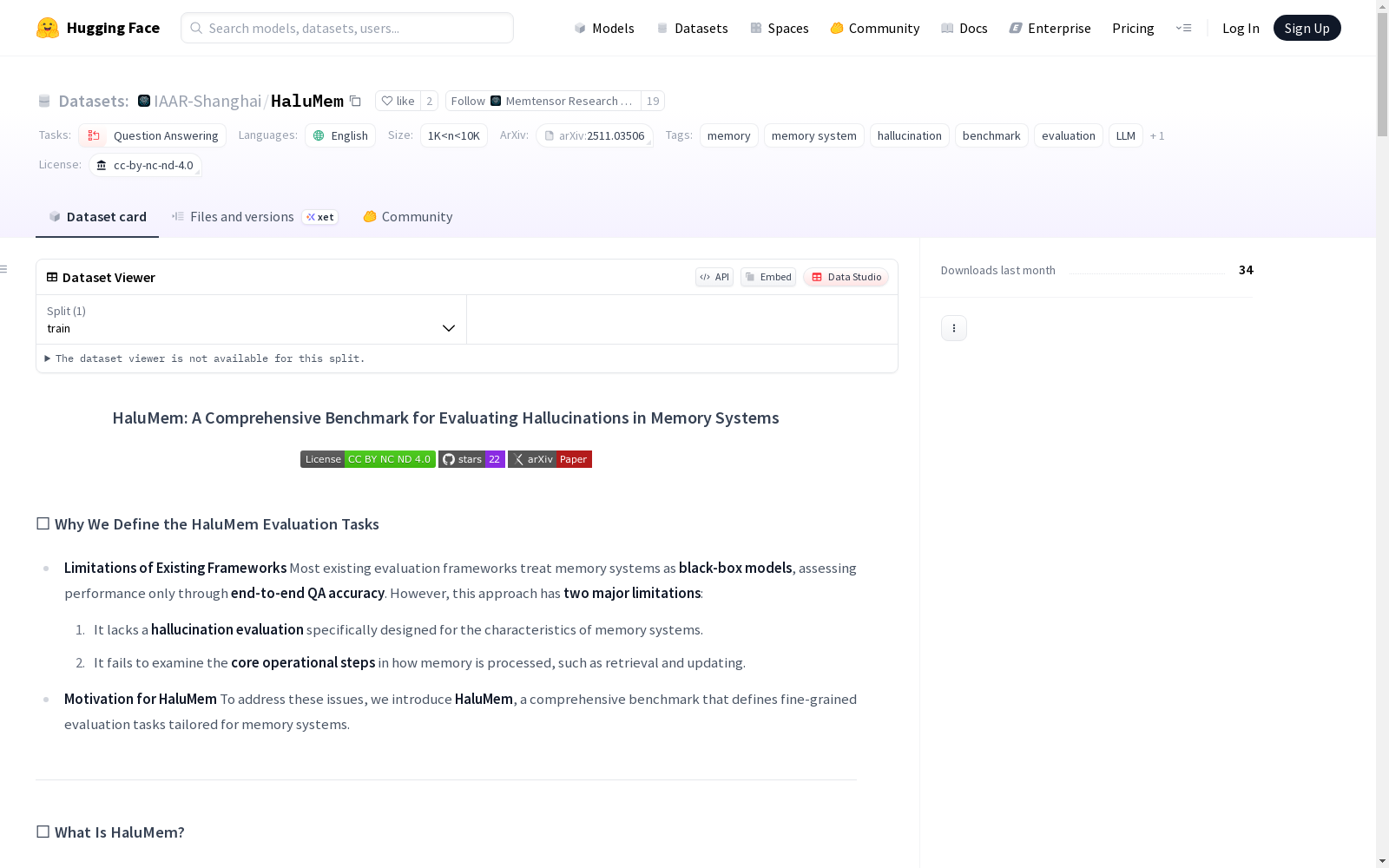The width and height of the screenshot is (1389, 868).
Task: Click the License CC BY NC ND 4.0 badge
Action: click(368, 459)
